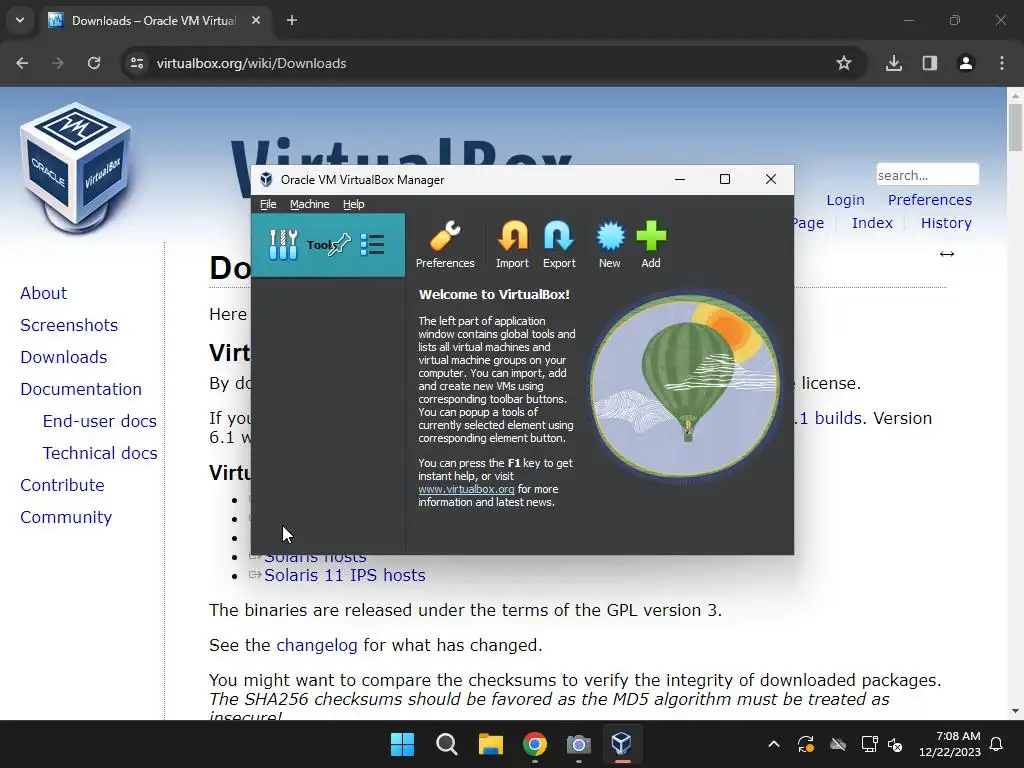
Task: Click the Downloads sidebar link
Action: tap(64, 357)
